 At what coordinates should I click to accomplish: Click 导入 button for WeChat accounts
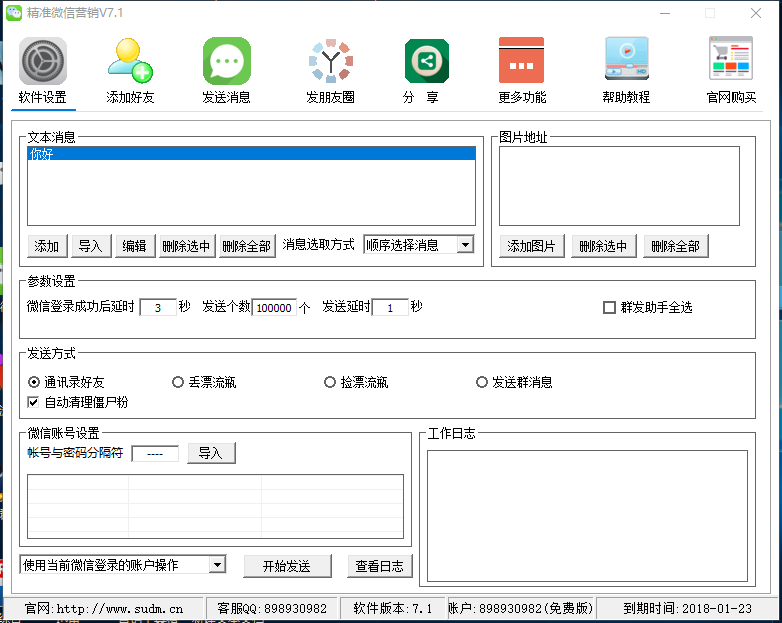tap(211, 453)
